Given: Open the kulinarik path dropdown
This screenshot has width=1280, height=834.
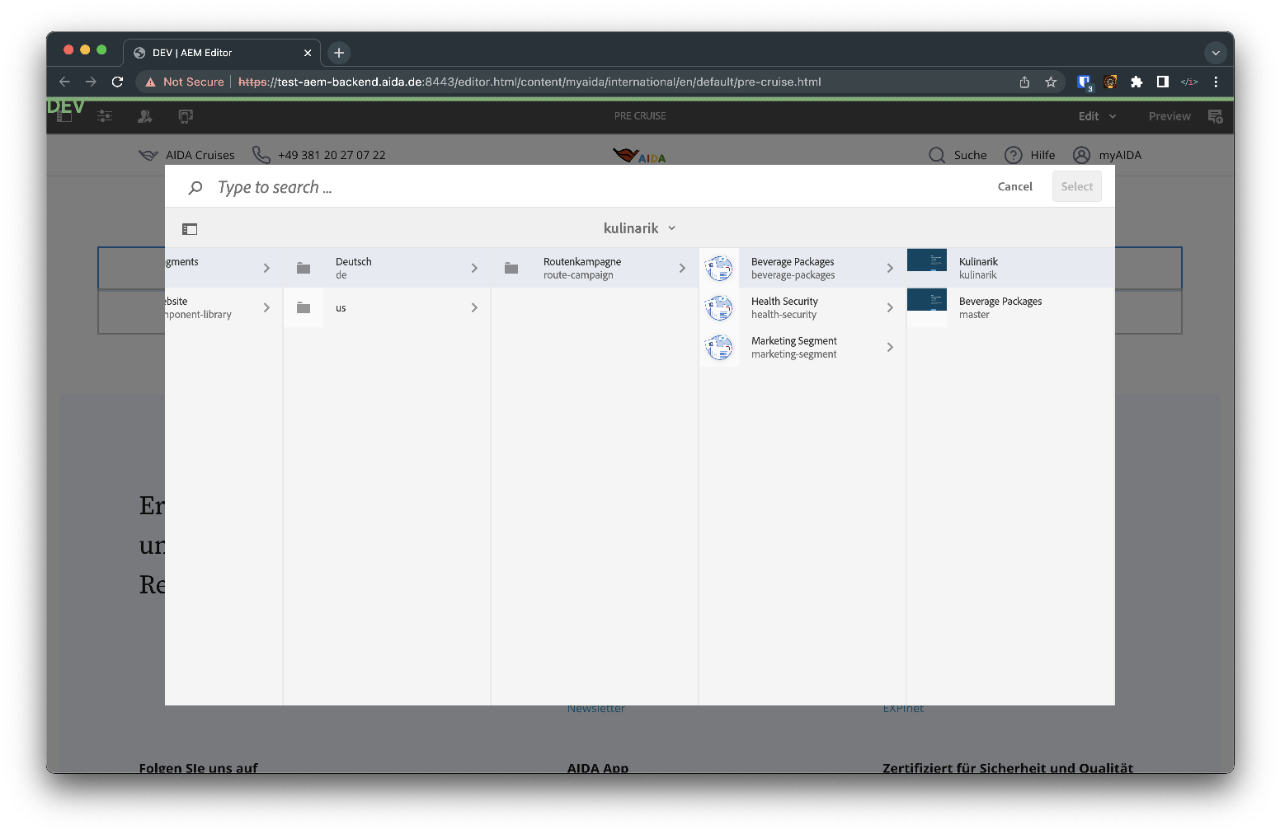Looking at the screenshot, I should pyautogui.click(x=640, y=228).
